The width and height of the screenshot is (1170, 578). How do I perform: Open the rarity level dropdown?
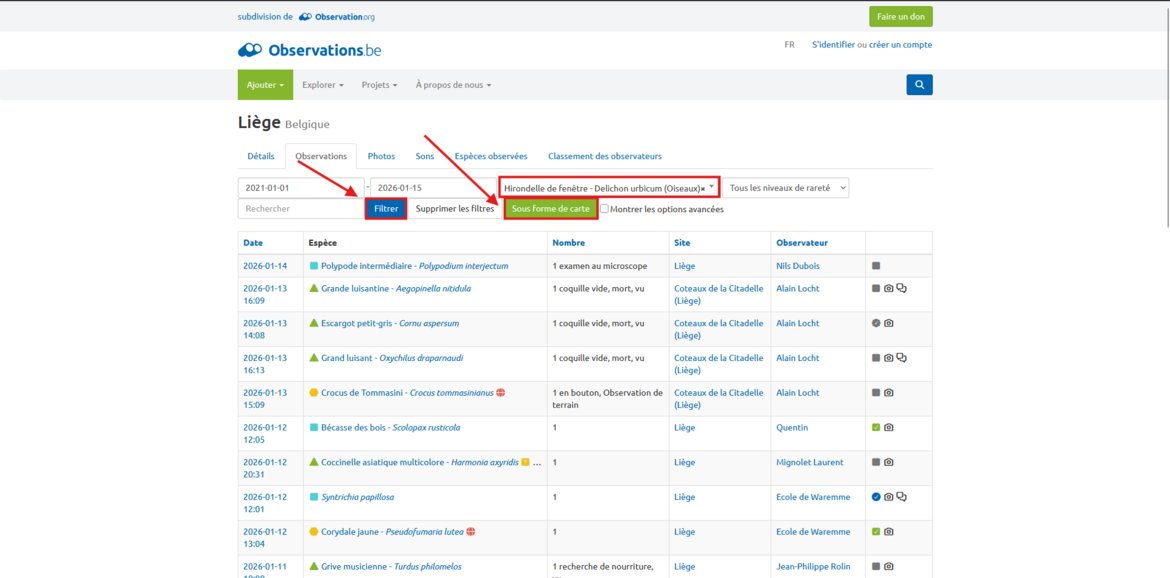coord(787,188)
